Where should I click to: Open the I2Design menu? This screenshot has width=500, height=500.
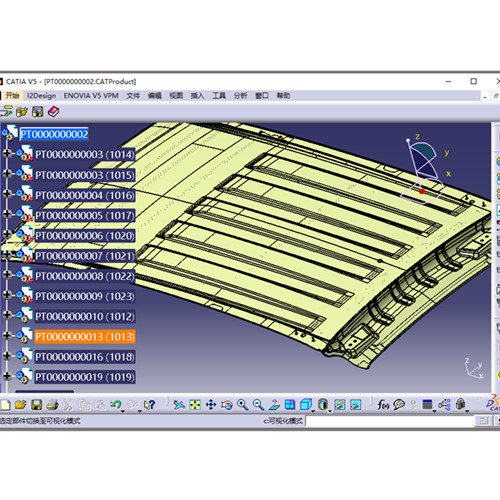(41, 96)
